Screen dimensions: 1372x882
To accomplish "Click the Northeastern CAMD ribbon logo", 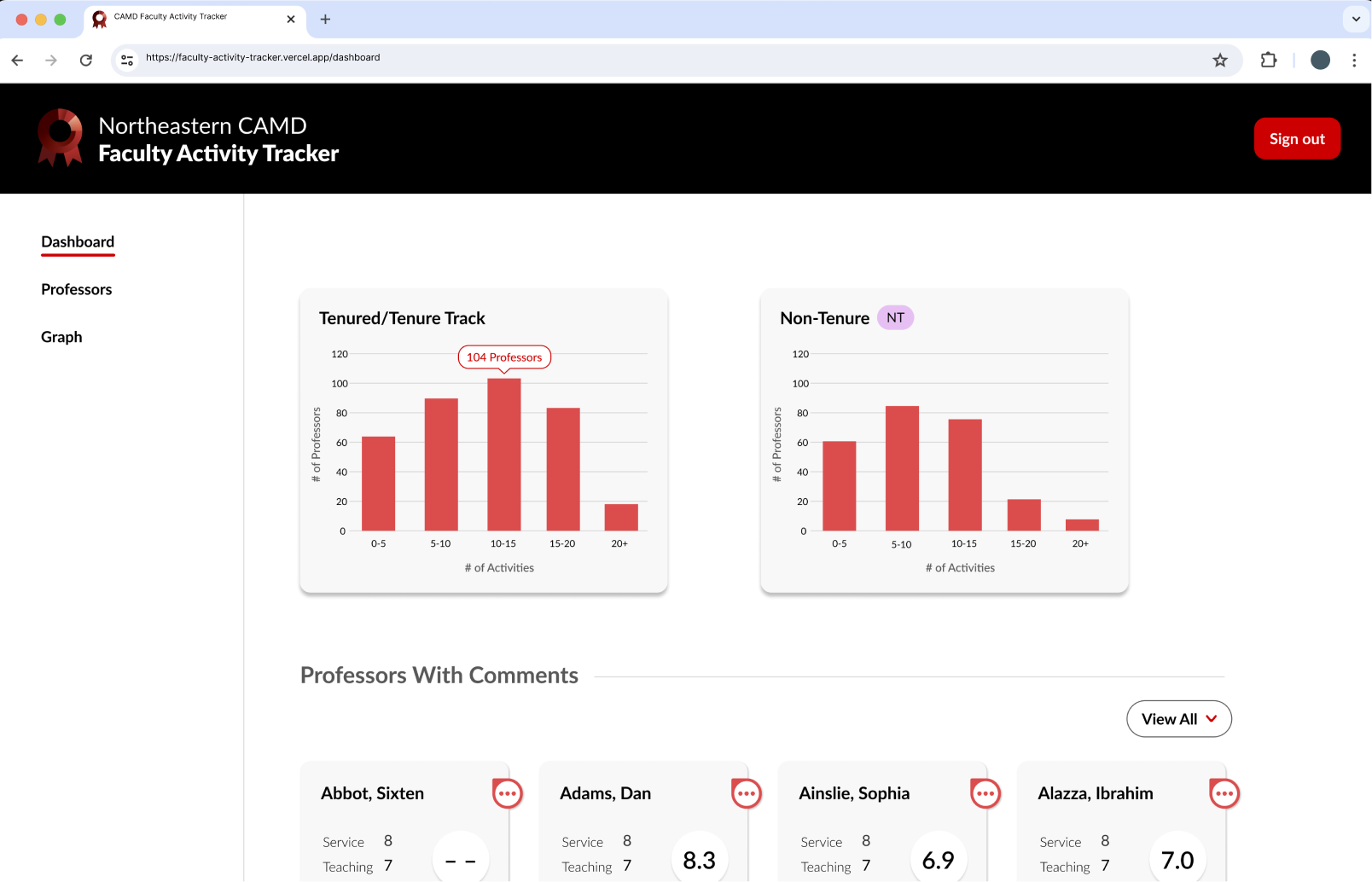I will (x=60, y=137).
